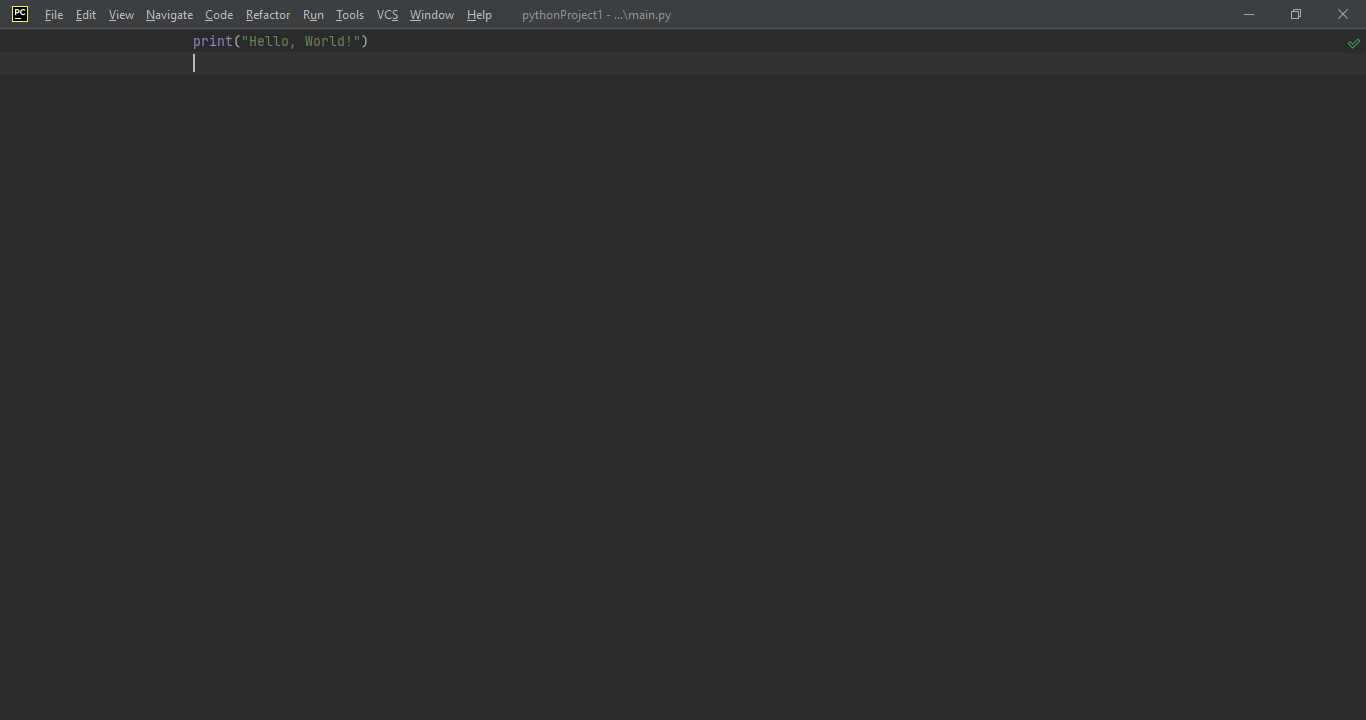
Task: Click the green 'No problems found' indicator
Action: tap(1354, 43)
